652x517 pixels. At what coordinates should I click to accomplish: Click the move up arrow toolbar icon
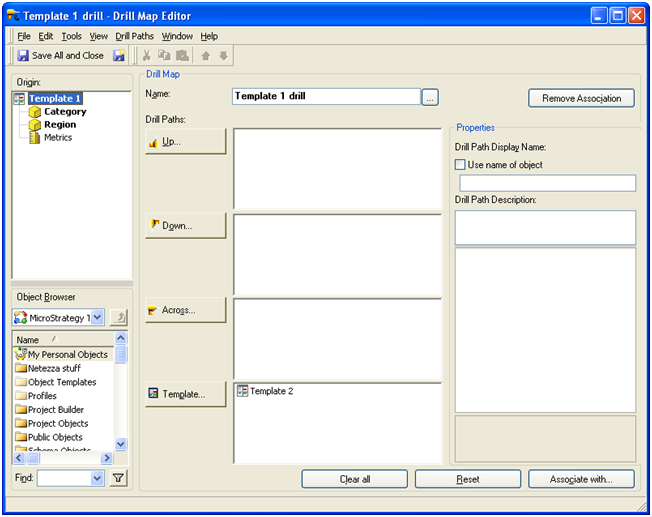pyautogui.click(x=206, y=56)
